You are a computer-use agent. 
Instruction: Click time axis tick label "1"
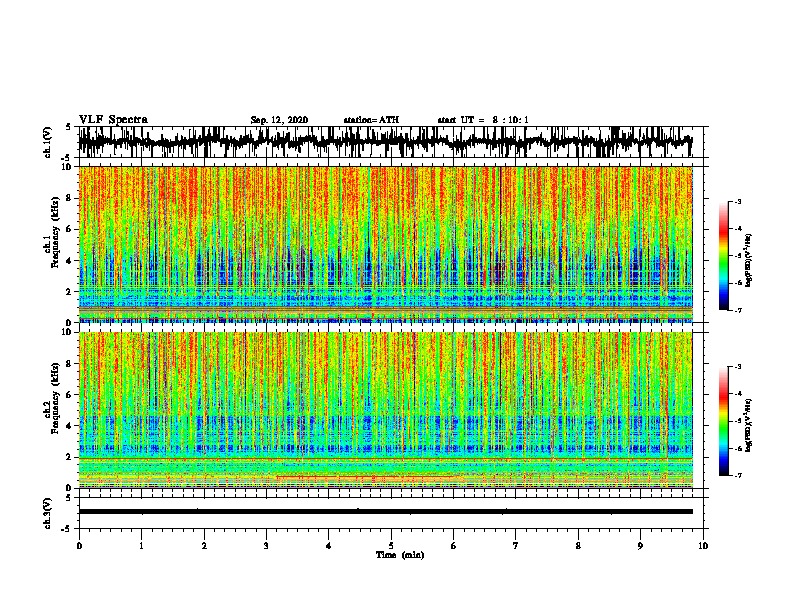(x=141, y=546)
